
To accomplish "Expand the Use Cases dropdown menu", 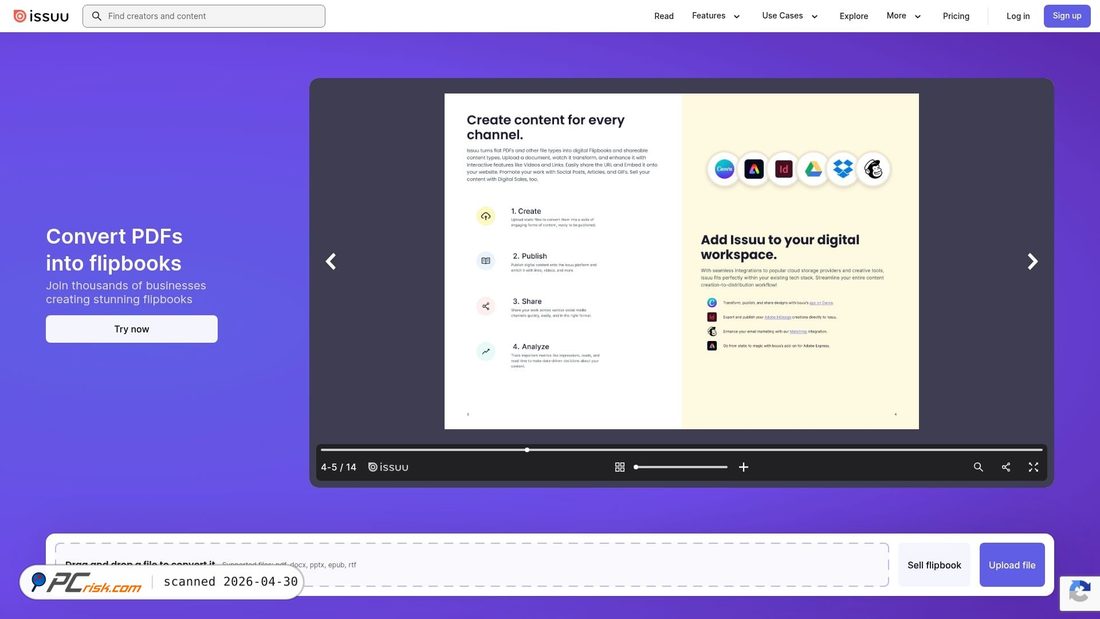I will coord(790,15).
